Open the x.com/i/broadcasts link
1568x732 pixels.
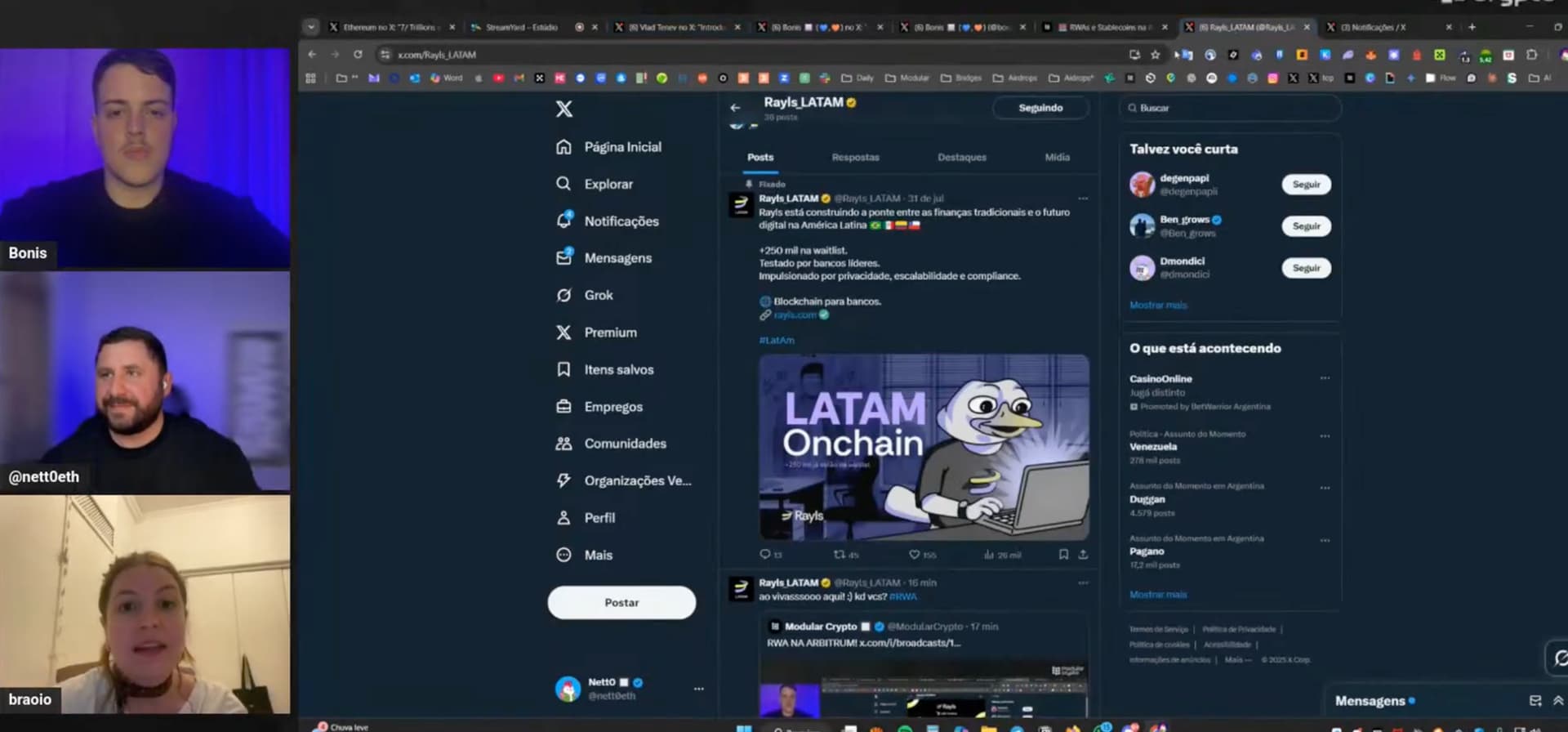(x=910, y=643)
